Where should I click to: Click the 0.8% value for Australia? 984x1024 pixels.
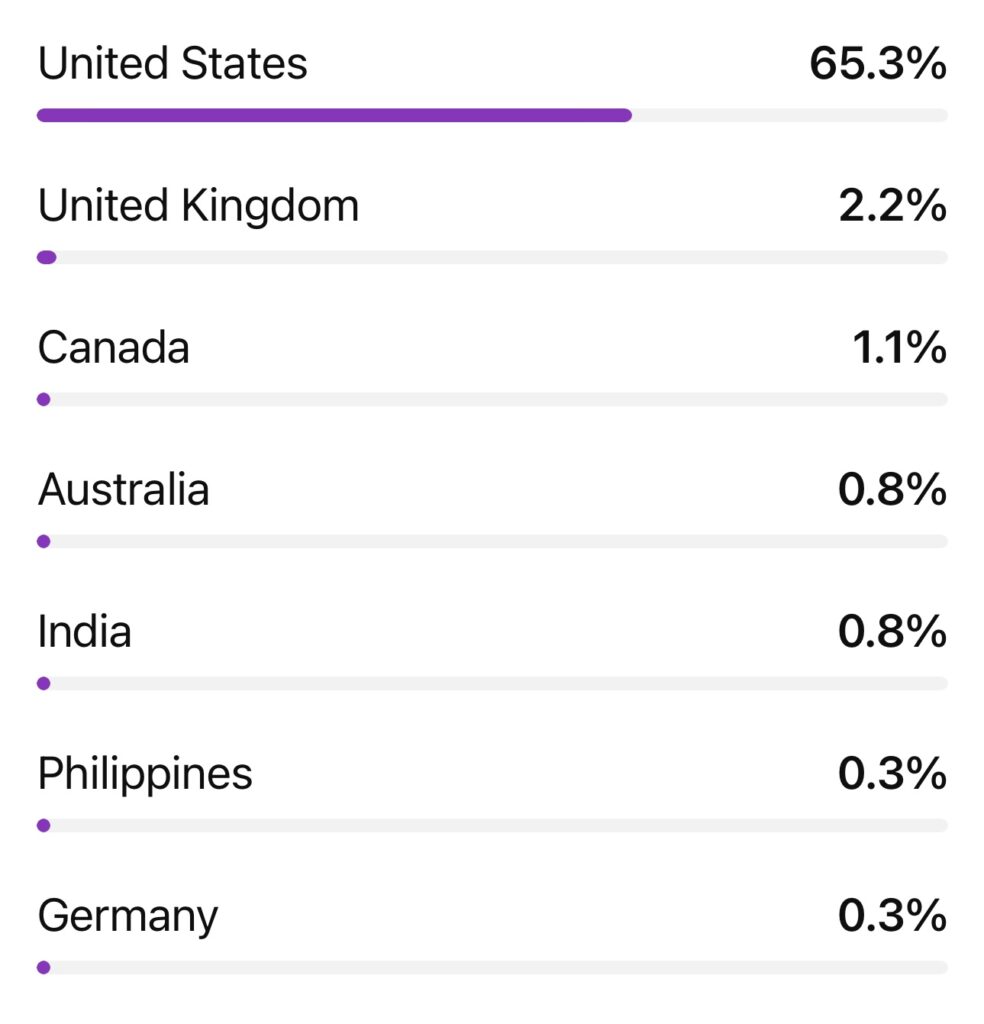tap(892, 491)
